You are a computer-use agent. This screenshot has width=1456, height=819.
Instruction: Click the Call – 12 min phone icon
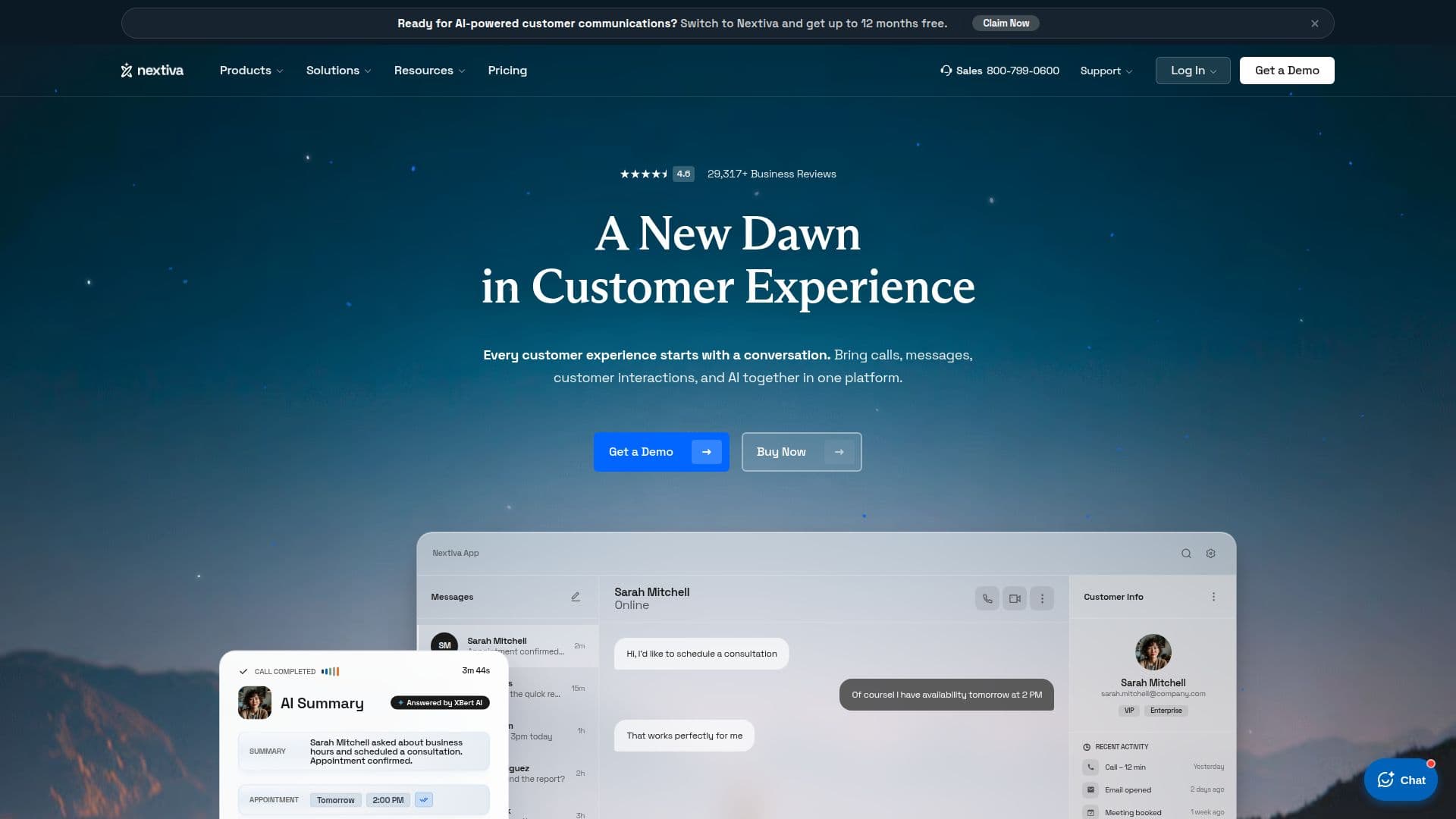point(1090,767)
